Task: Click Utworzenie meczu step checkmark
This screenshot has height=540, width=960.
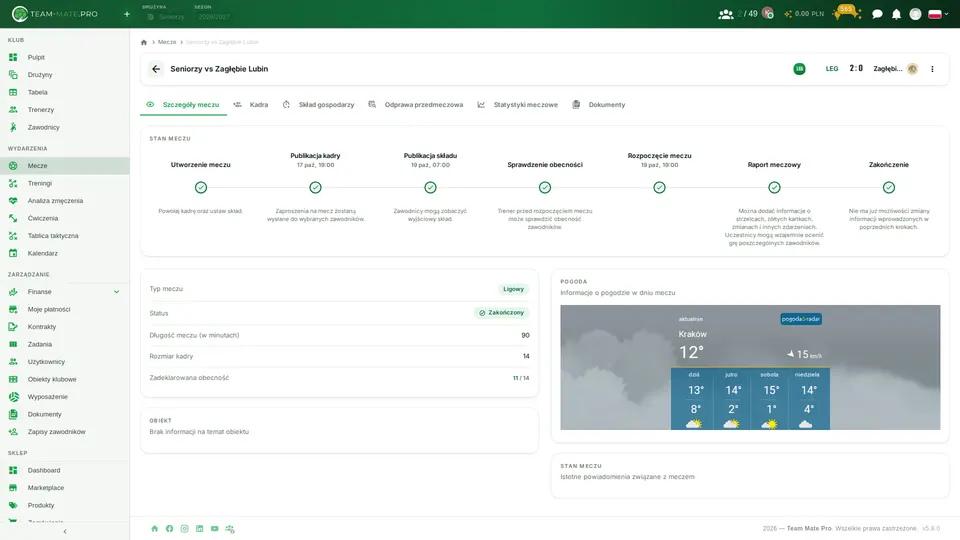Action: click(201, 187)
